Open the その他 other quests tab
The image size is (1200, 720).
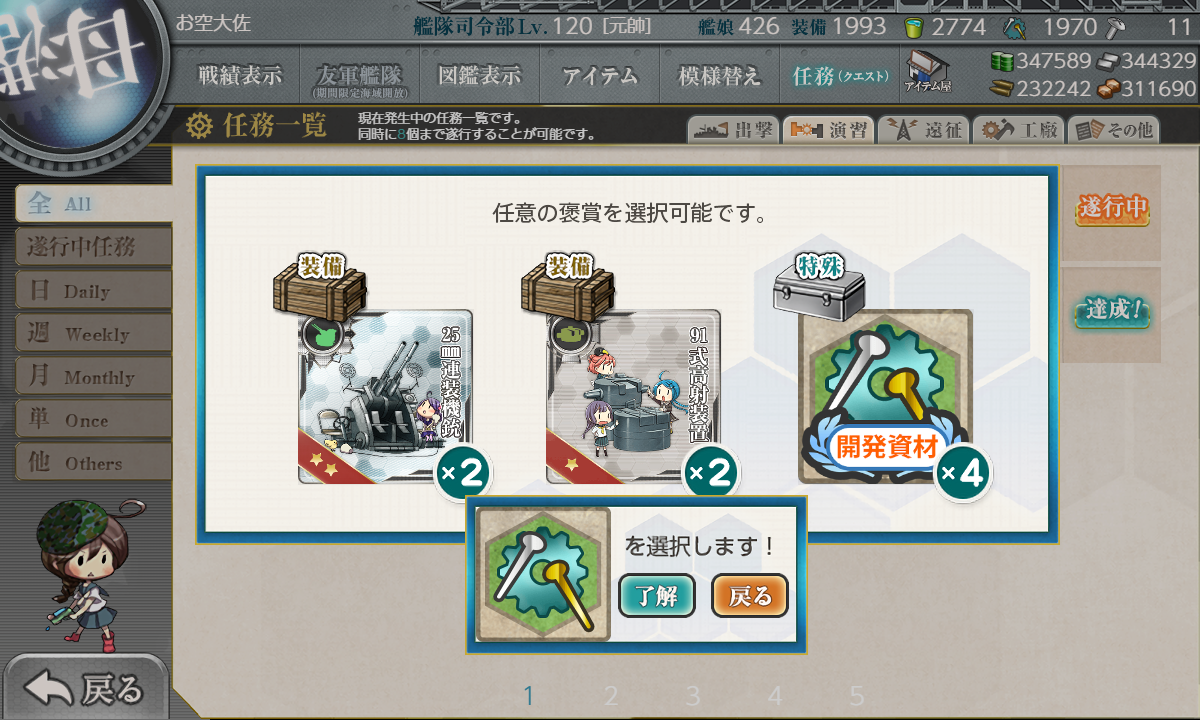pyautogui.click(x=1113, y=130)
